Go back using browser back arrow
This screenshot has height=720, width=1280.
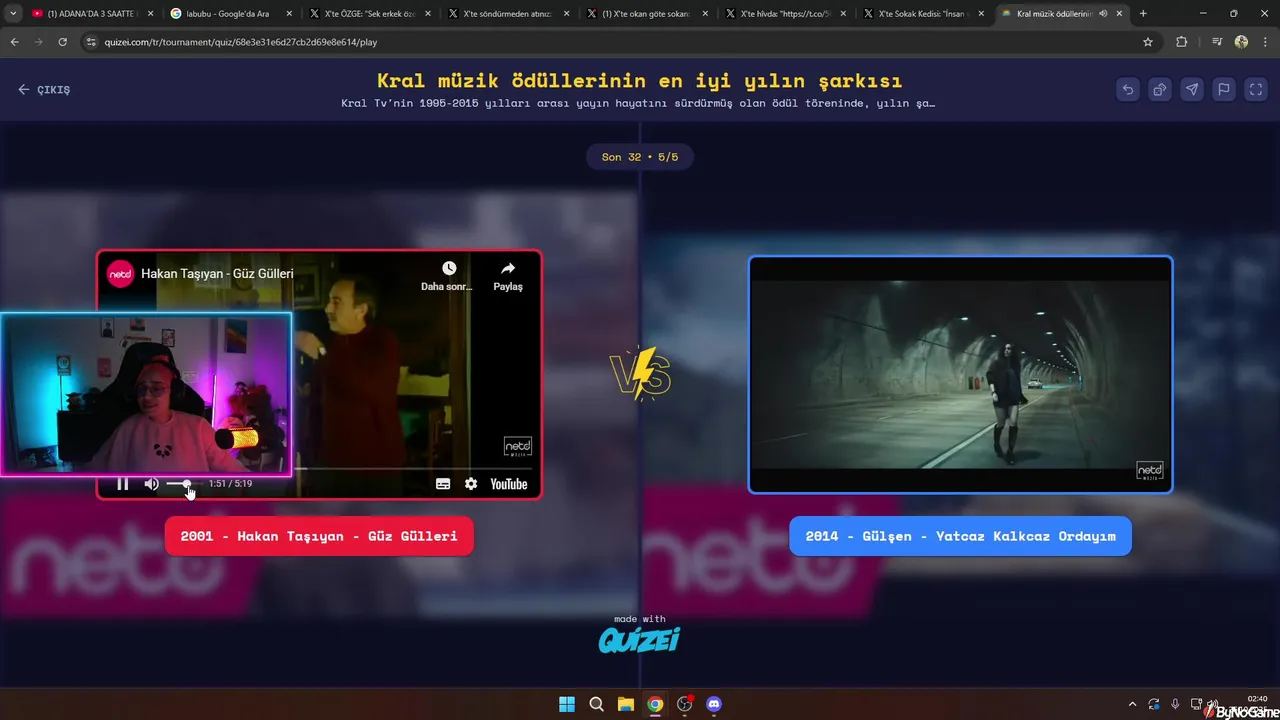pos(15,42)
